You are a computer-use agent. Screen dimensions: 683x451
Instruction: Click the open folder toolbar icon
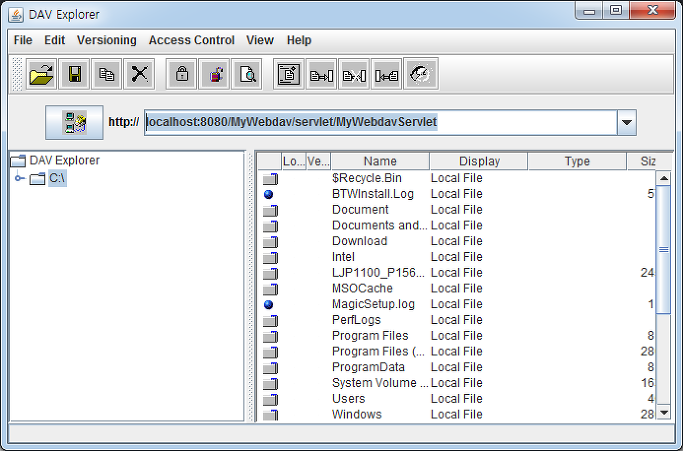tap(41, 75)
